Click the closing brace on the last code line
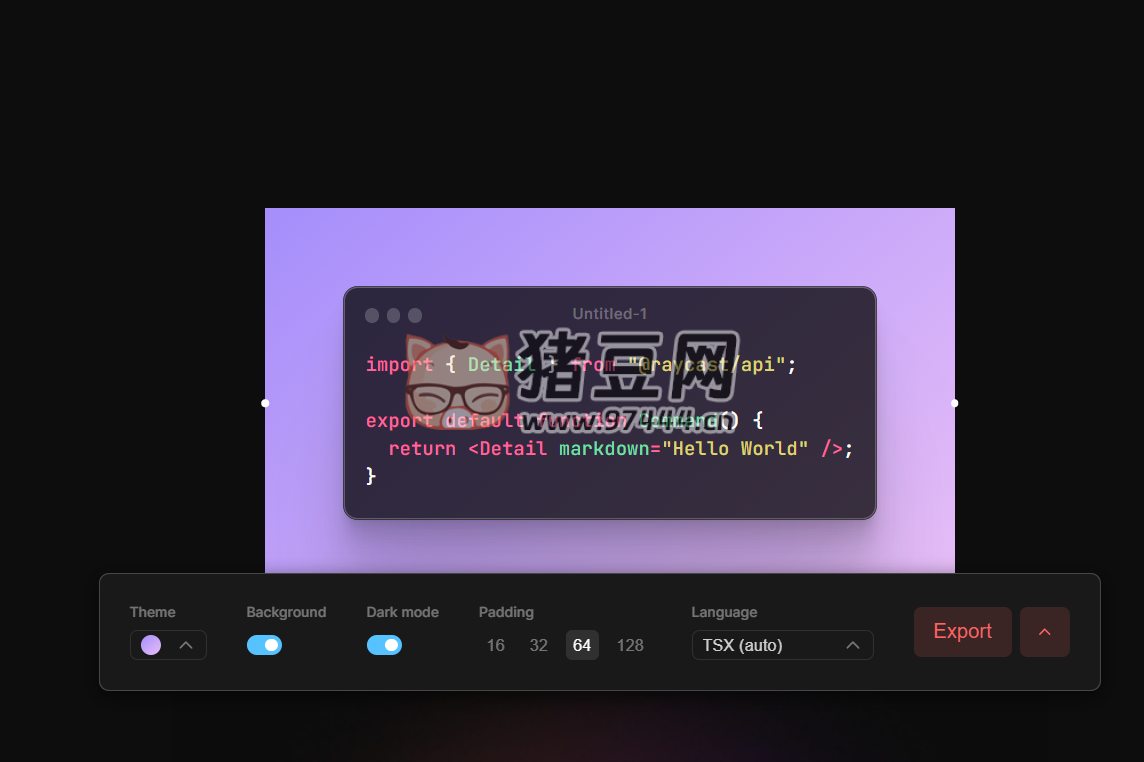Image resolution: width=1144 pixels, height=762 pixels. click(371, 476)
